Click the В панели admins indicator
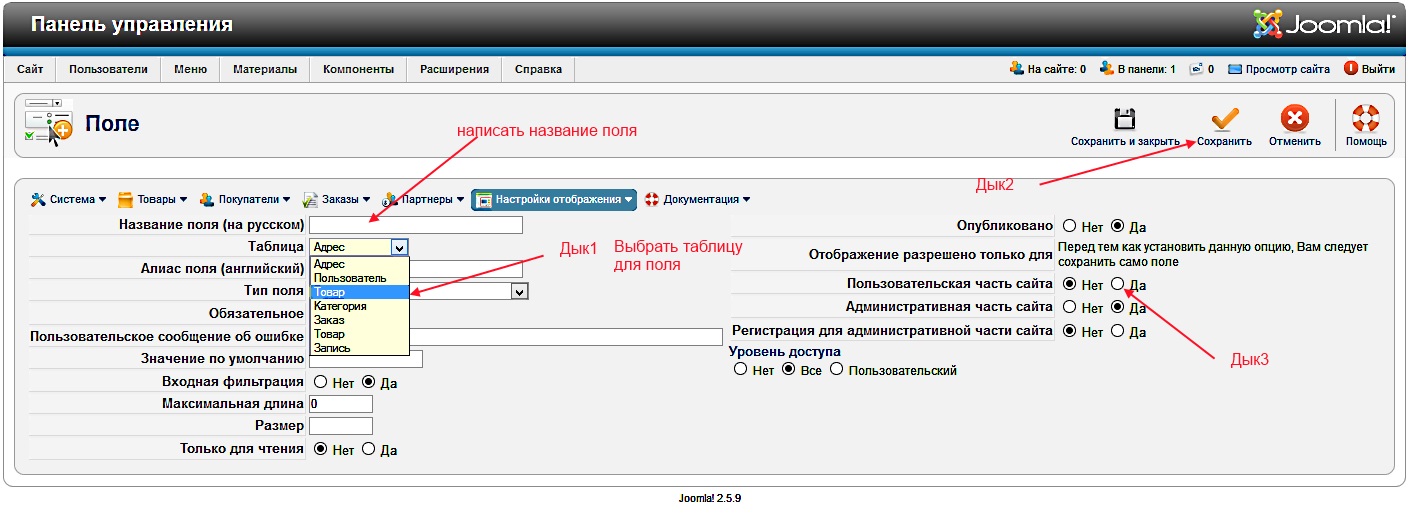Screen dimensions: 1408x521 pyautogui.click(x=1137, y=69)
